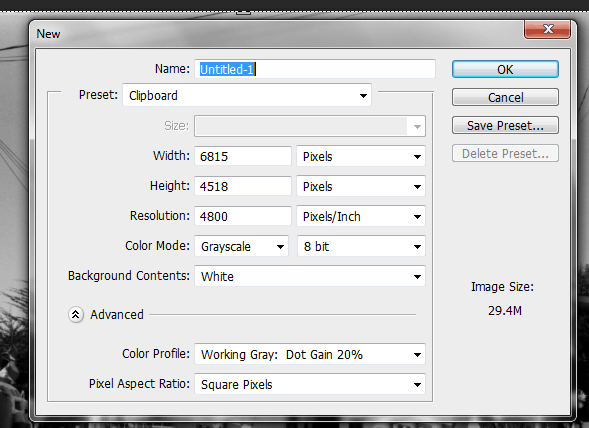The image size is (589, 428).
Task: Collapse the Advanced section chevron icon
Action: [x=76, y=315]
